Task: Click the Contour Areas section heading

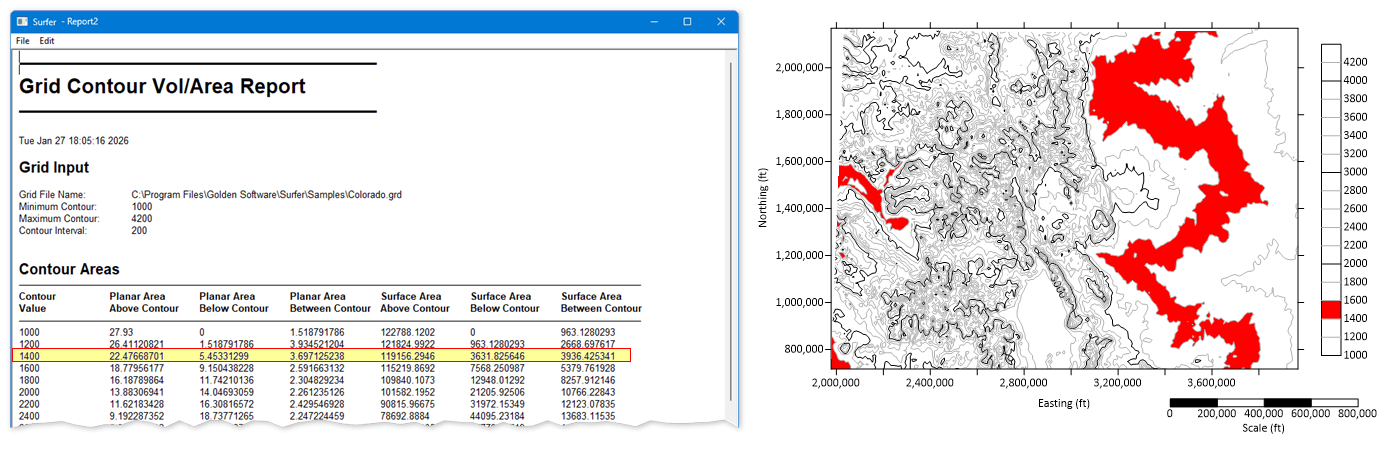Action: click(69, 270)
